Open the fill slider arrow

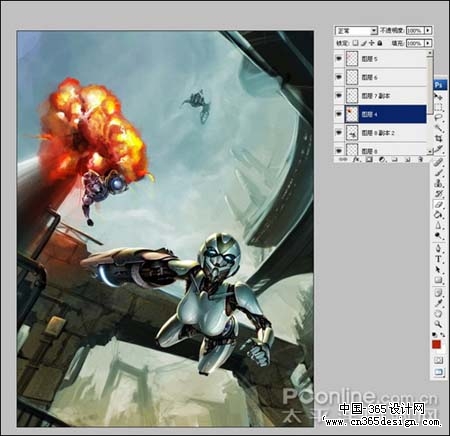tap(428, 43)
